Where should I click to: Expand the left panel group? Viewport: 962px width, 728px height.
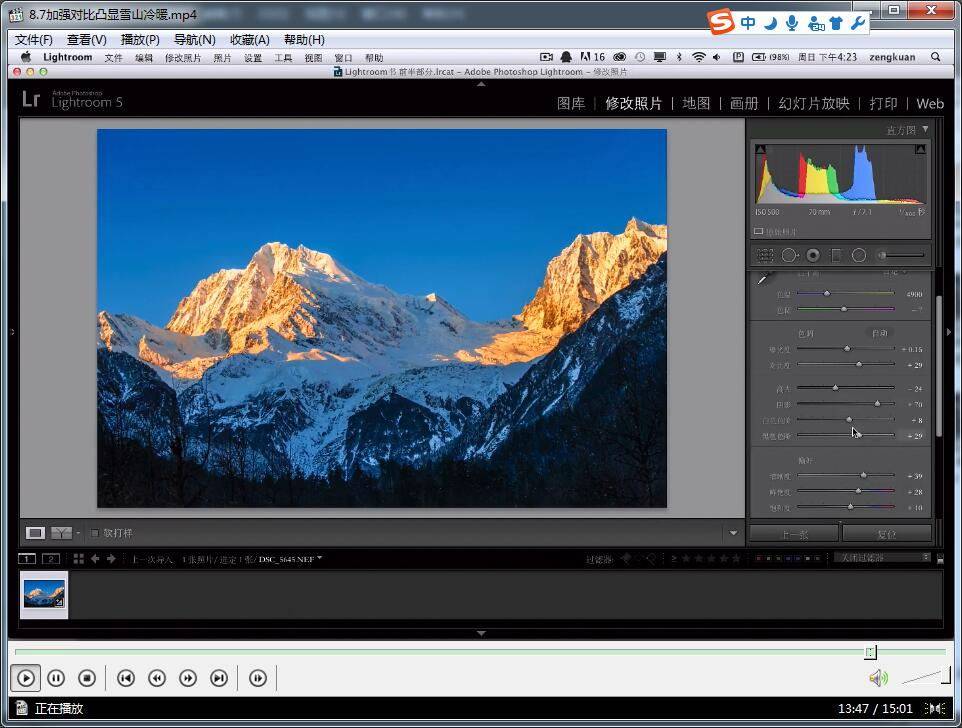[12, 332]
